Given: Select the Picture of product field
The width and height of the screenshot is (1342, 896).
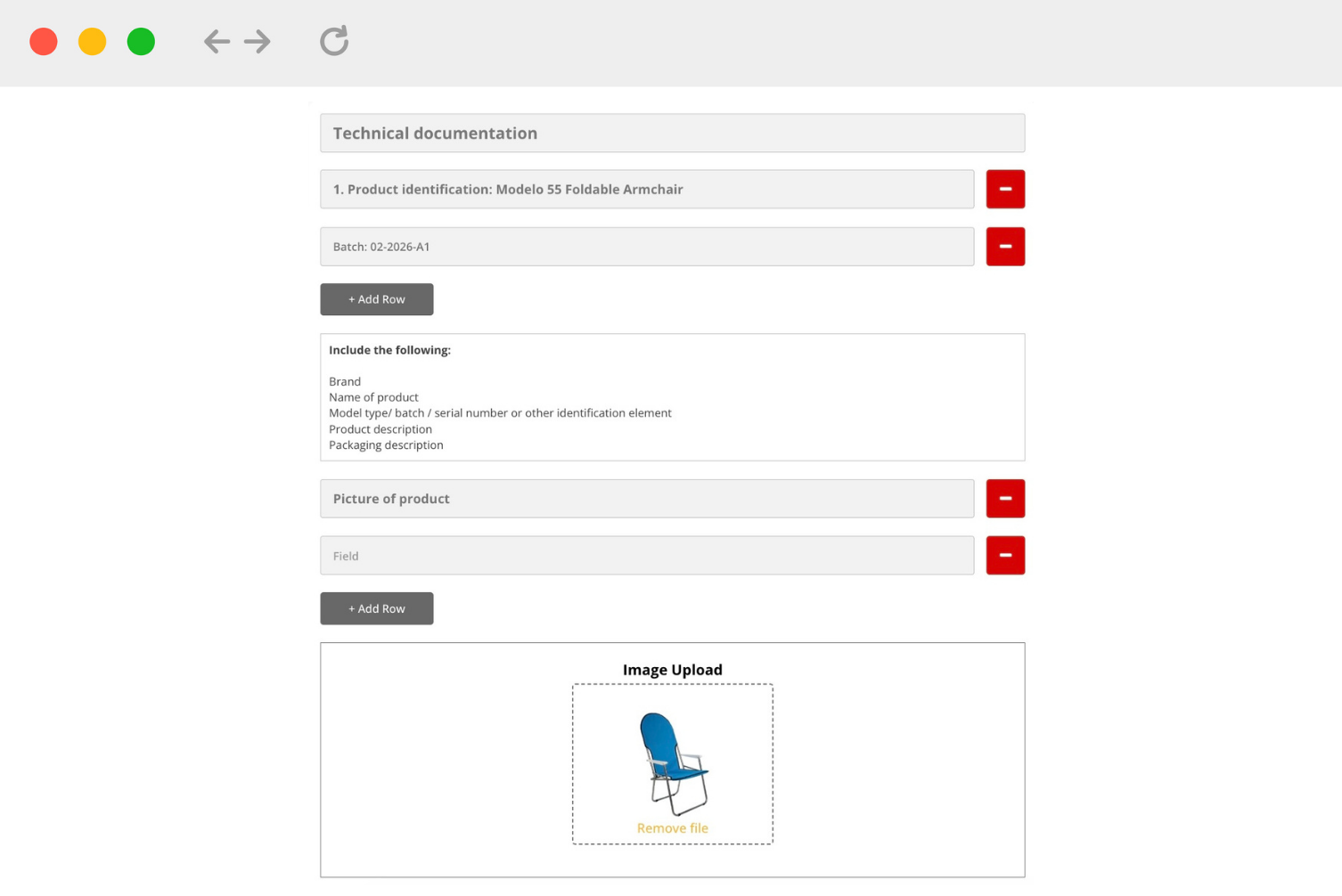Looking at the screenshot, I should pyautogui.click(x=647, y=499).
